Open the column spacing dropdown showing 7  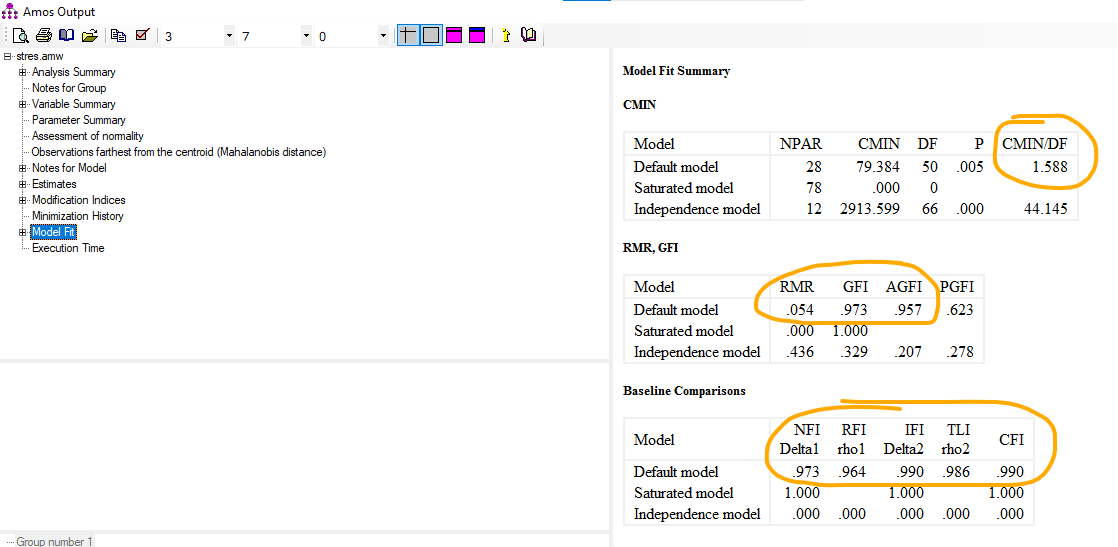coord(306,36)
